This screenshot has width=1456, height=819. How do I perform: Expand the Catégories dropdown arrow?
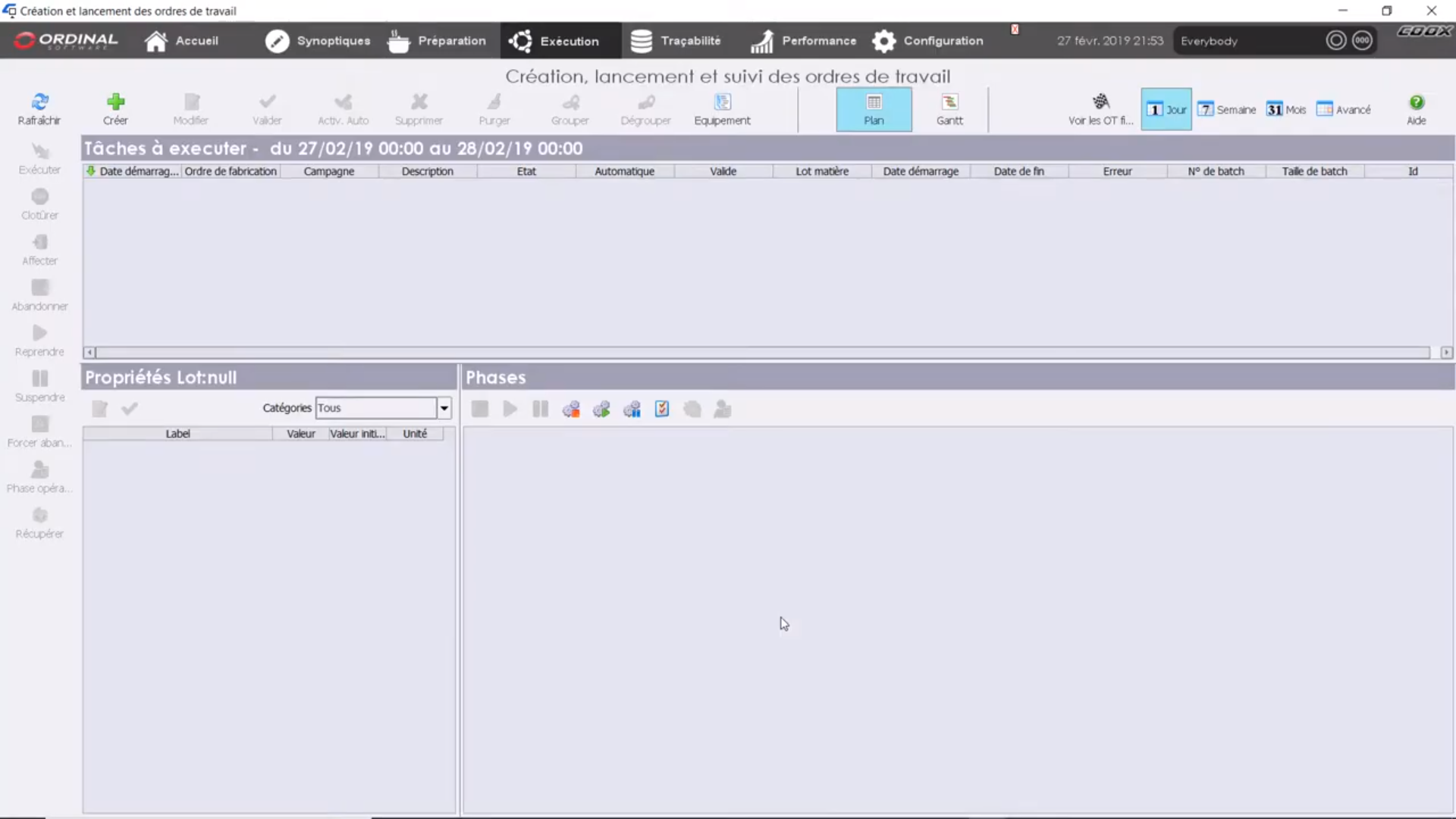pyautogui.click(x=444, y=408)
